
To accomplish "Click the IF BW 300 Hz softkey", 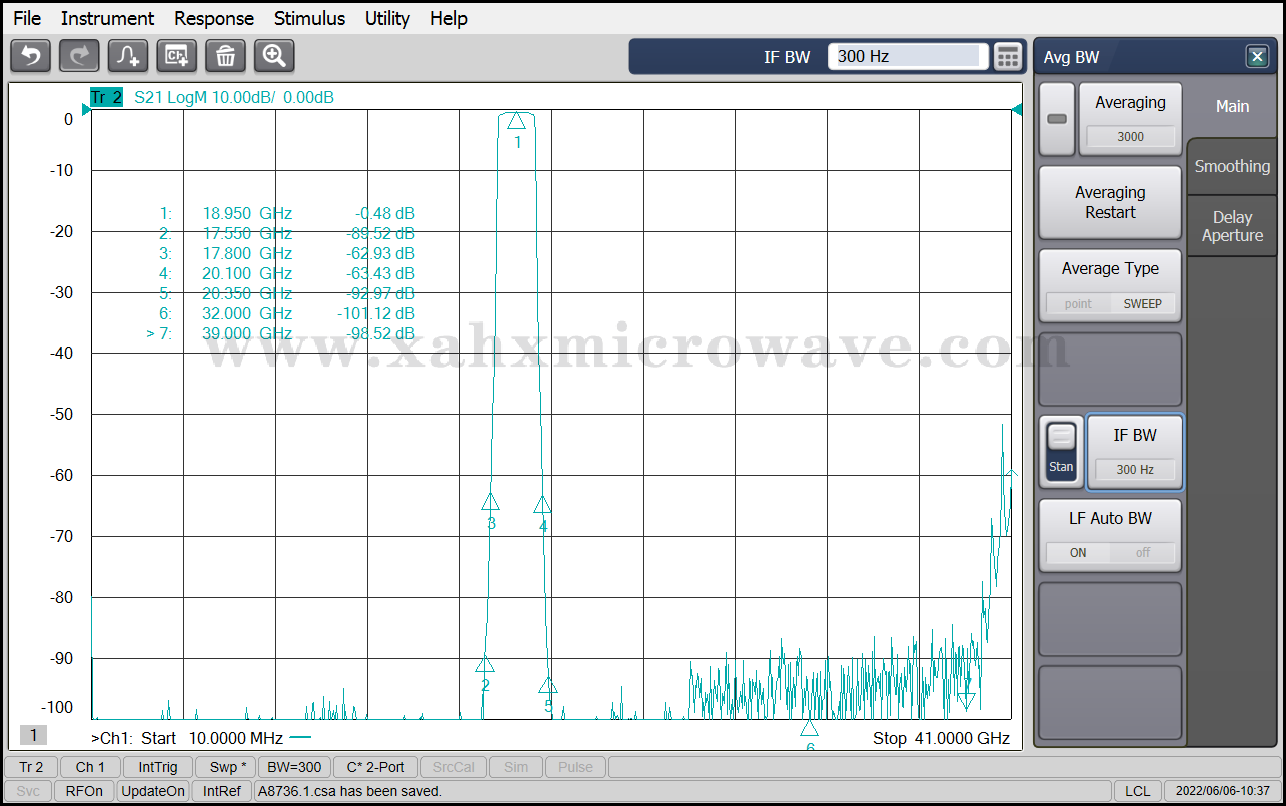I will [1135, 452].
